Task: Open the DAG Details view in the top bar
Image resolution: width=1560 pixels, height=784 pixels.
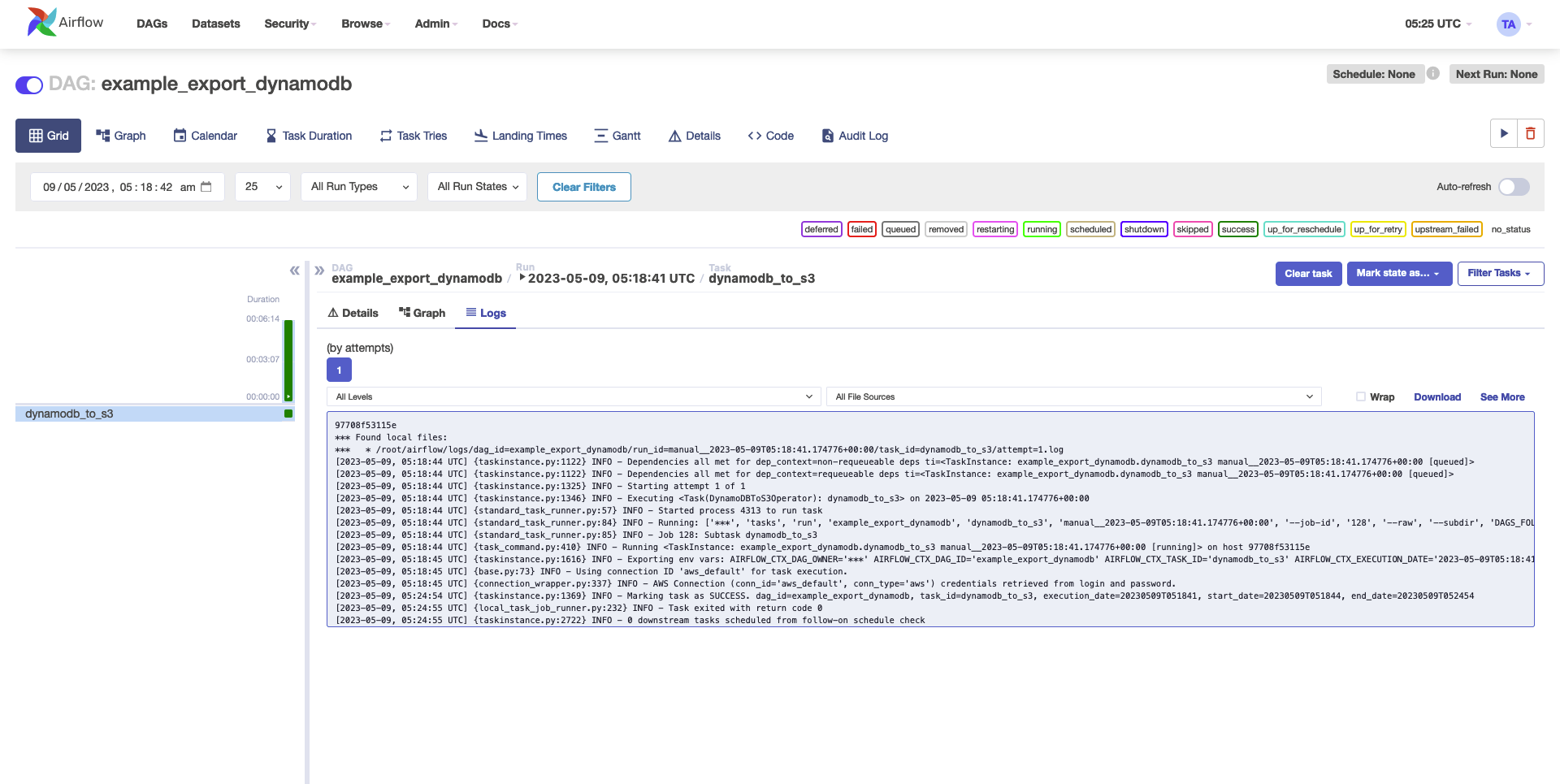Action: pos(695,136)
